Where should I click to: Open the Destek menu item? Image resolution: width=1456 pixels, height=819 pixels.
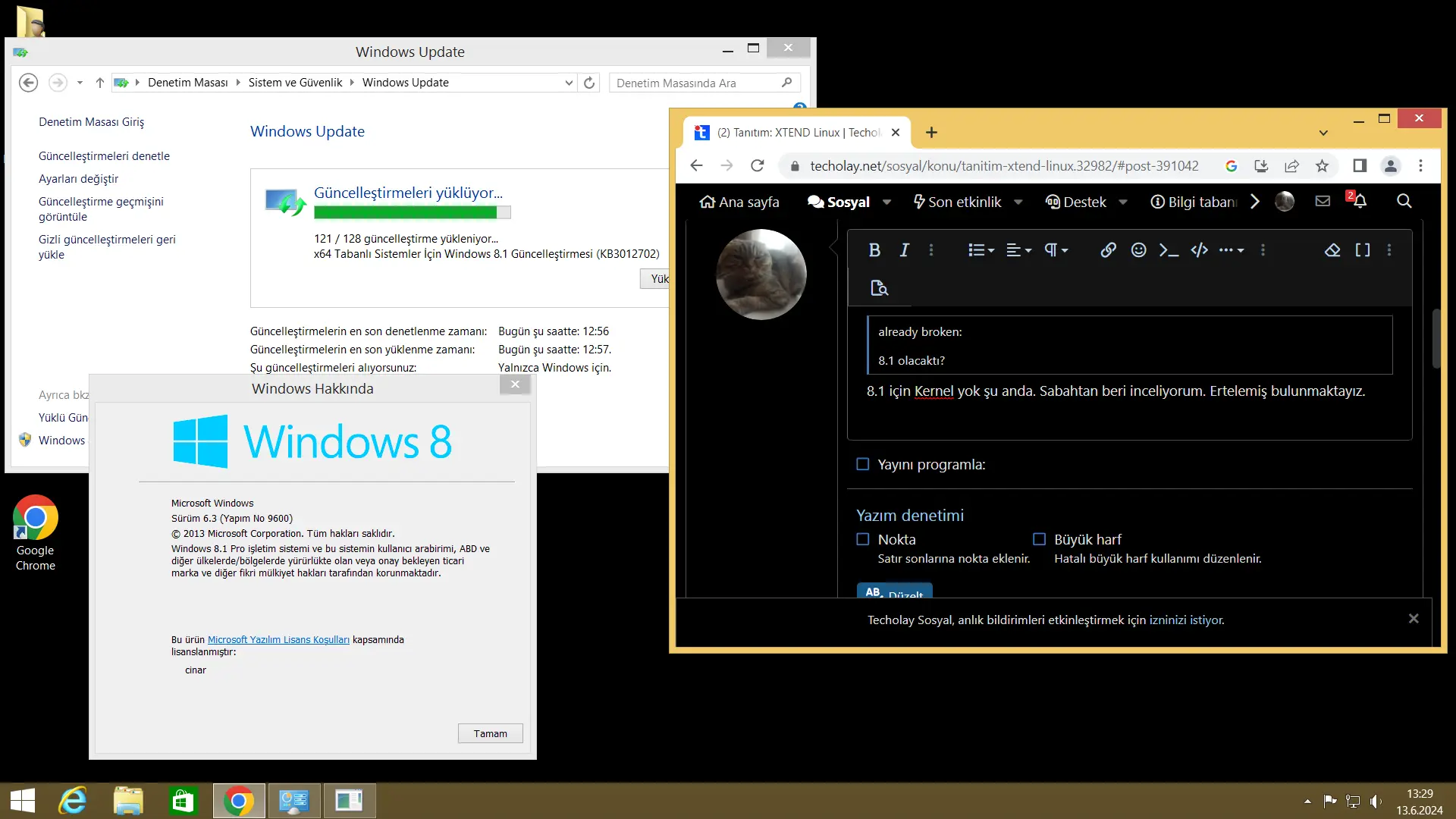[1076, 202]
